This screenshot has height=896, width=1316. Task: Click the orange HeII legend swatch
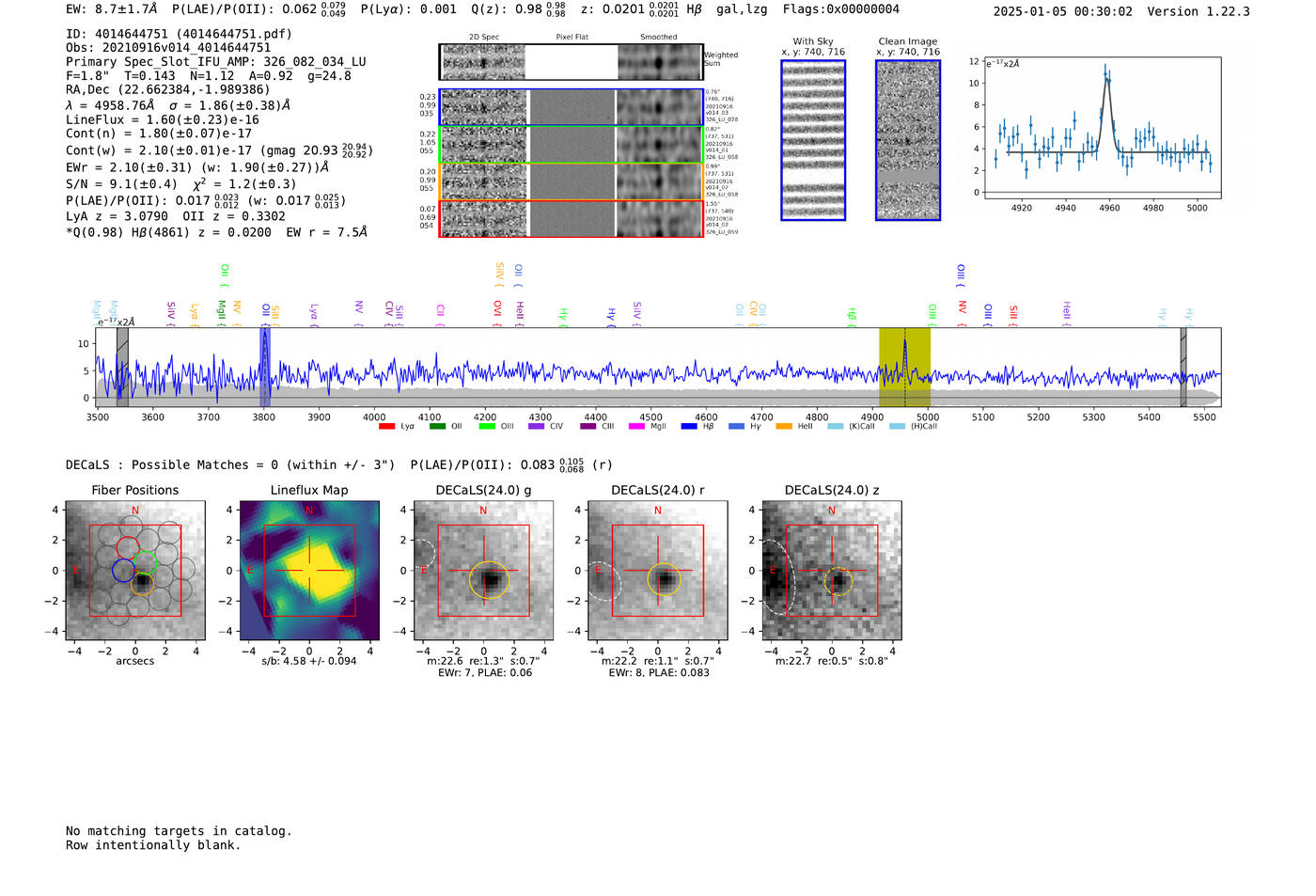coord(784,427)
